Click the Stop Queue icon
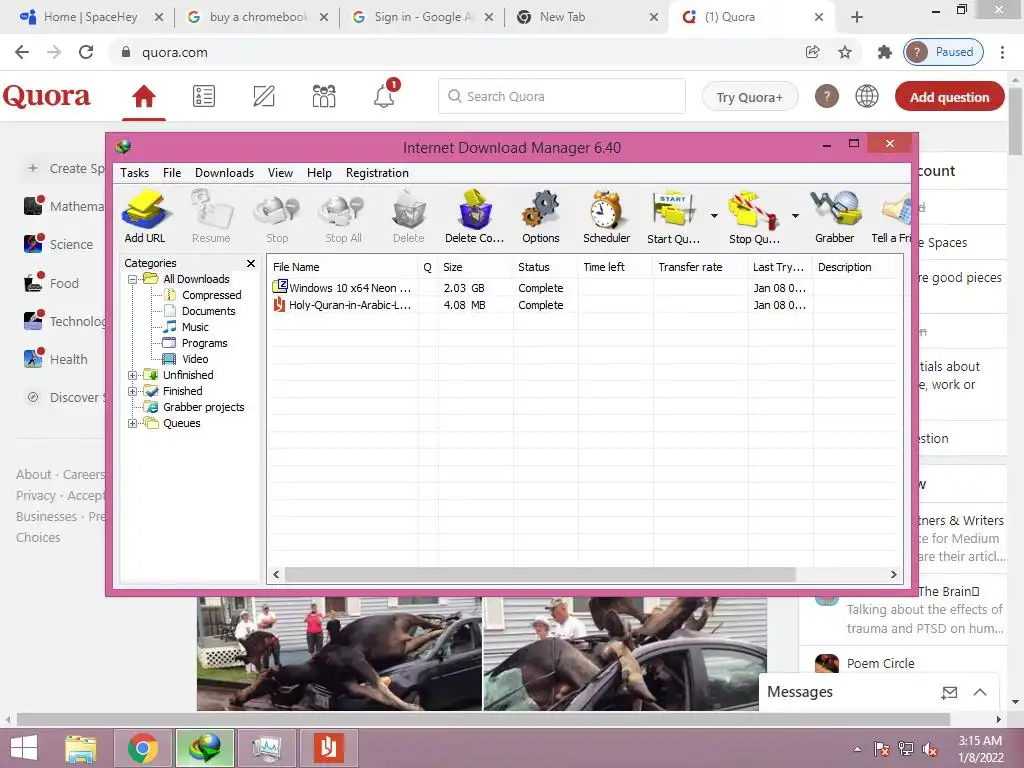 click(x=754, y=217)
